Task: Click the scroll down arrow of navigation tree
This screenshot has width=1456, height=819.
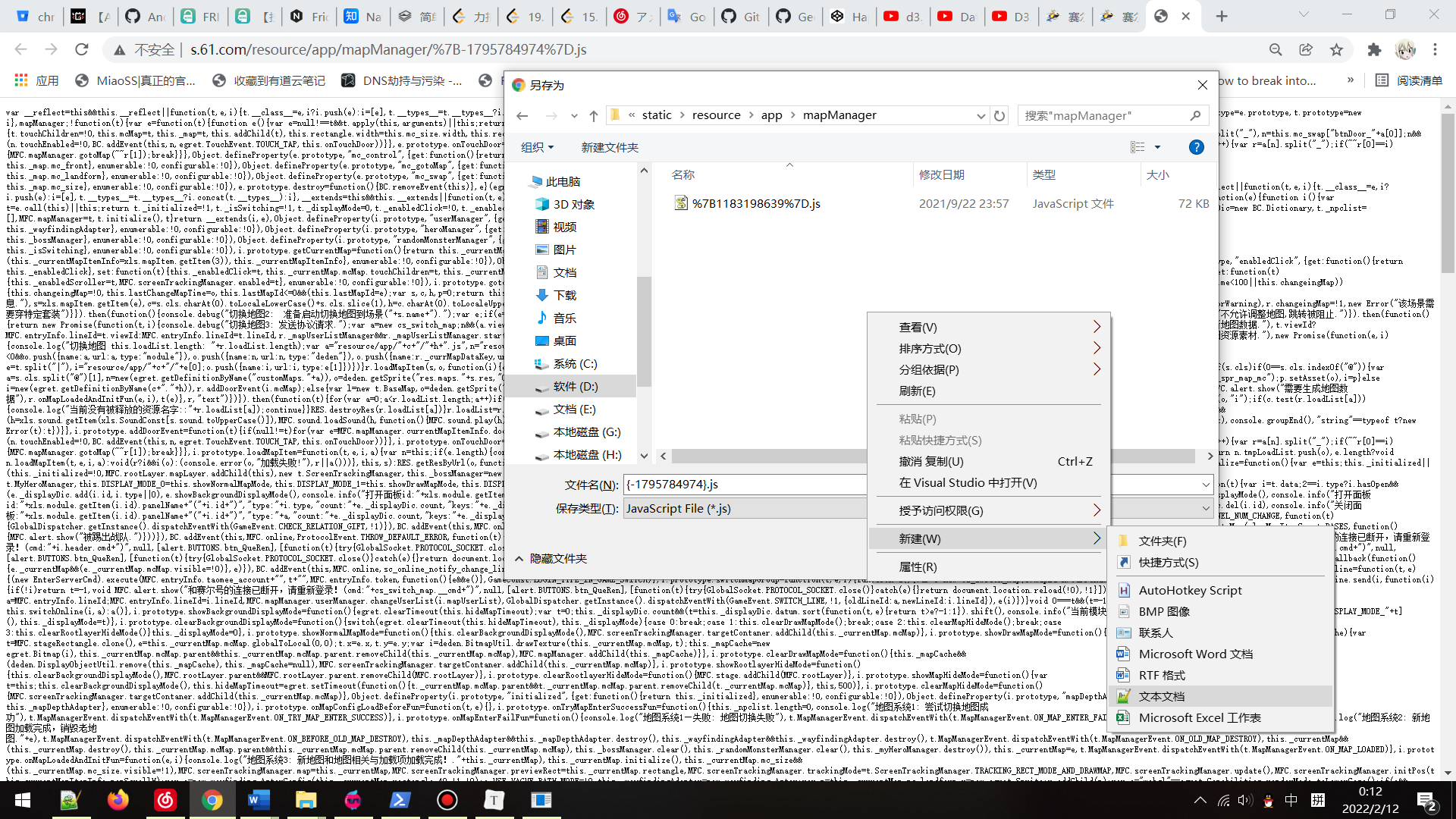Action: (644, 456)
